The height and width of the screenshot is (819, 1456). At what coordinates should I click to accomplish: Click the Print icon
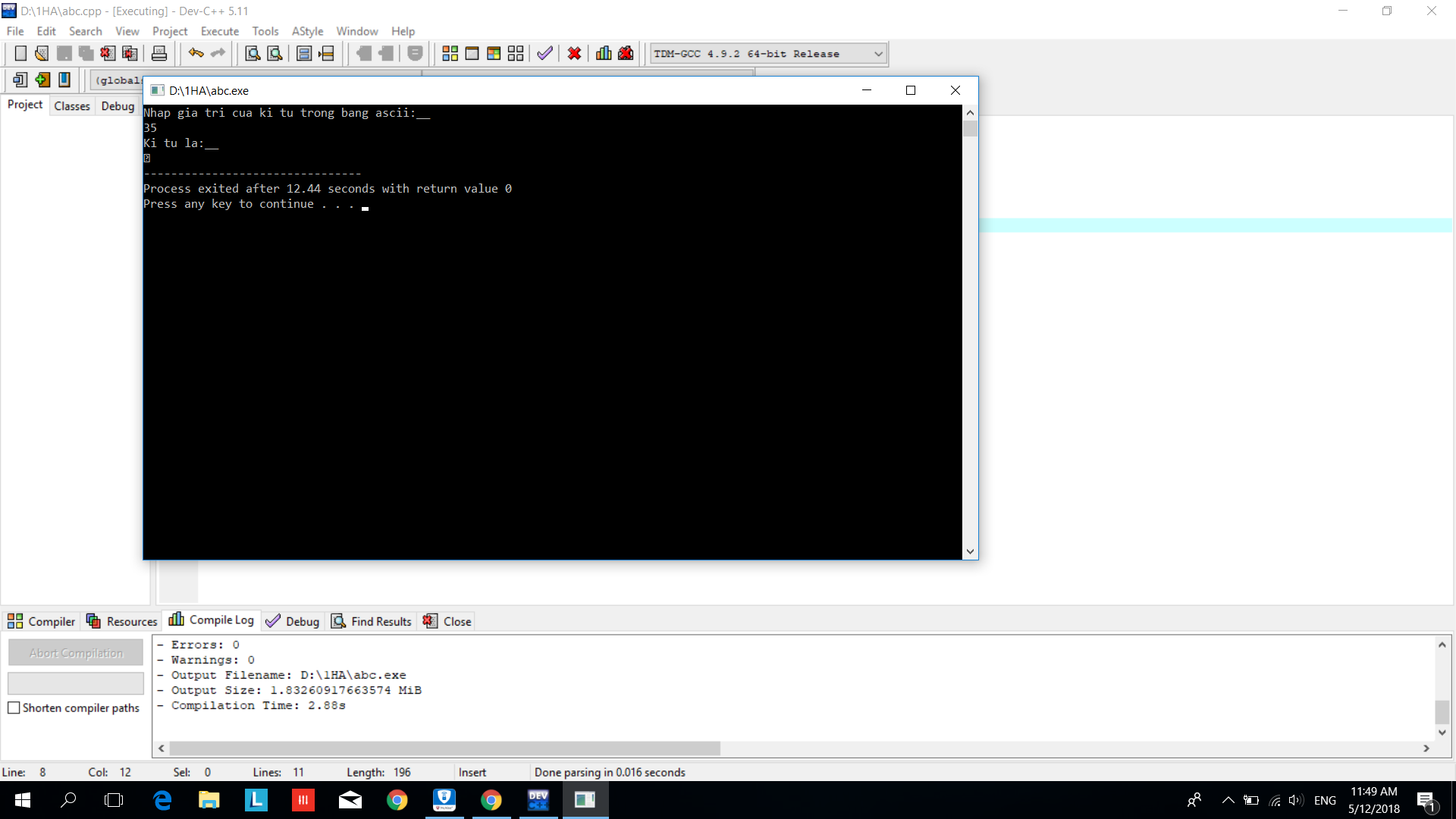[x=159, y=53]
